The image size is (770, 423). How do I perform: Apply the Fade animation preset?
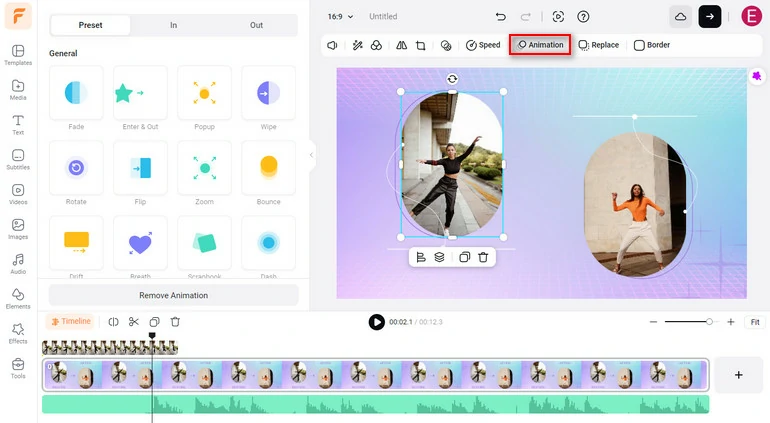[76, 93]
